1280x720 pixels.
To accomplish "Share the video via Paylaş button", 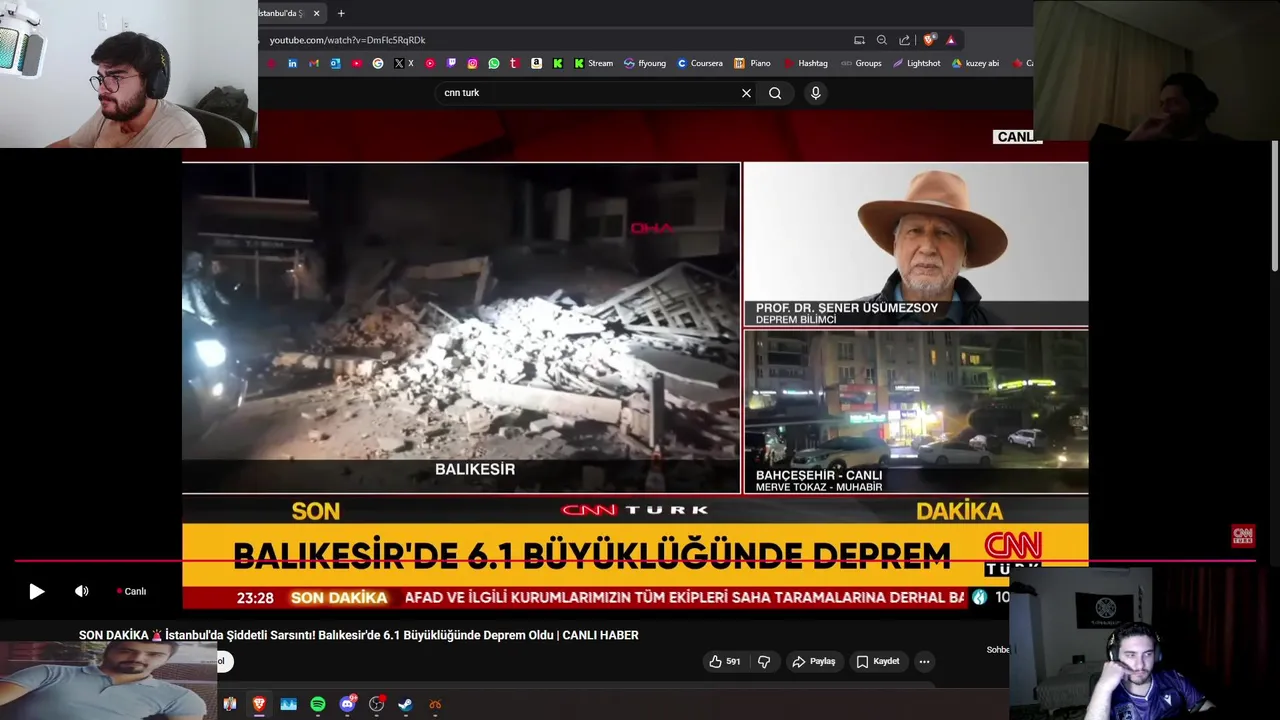I will click(x=814, y=661).
